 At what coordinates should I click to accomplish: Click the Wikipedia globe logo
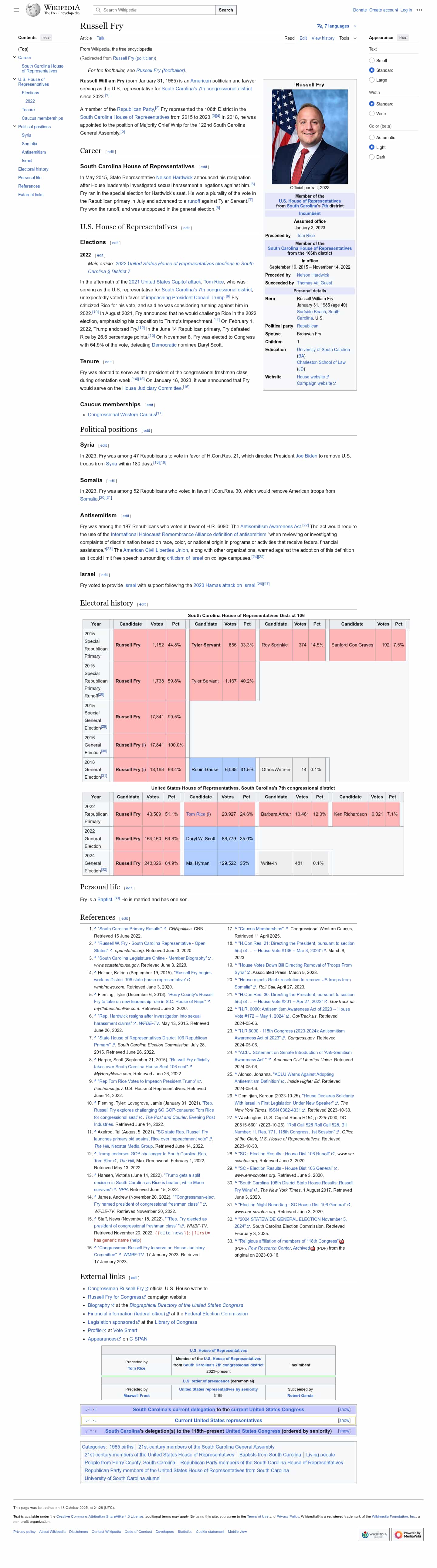click(x=33, y=10)
